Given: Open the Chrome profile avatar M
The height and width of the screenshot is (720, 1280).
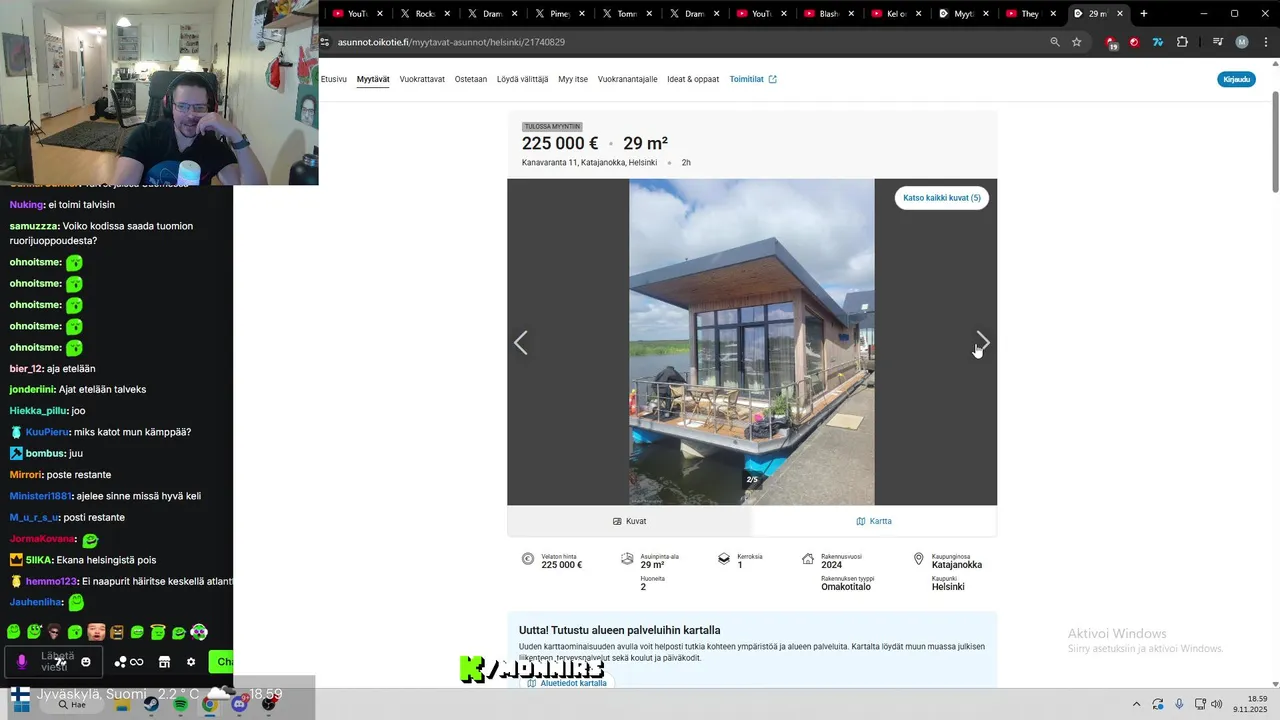Looking at the screenshot, I should (x=1242, y=42).
